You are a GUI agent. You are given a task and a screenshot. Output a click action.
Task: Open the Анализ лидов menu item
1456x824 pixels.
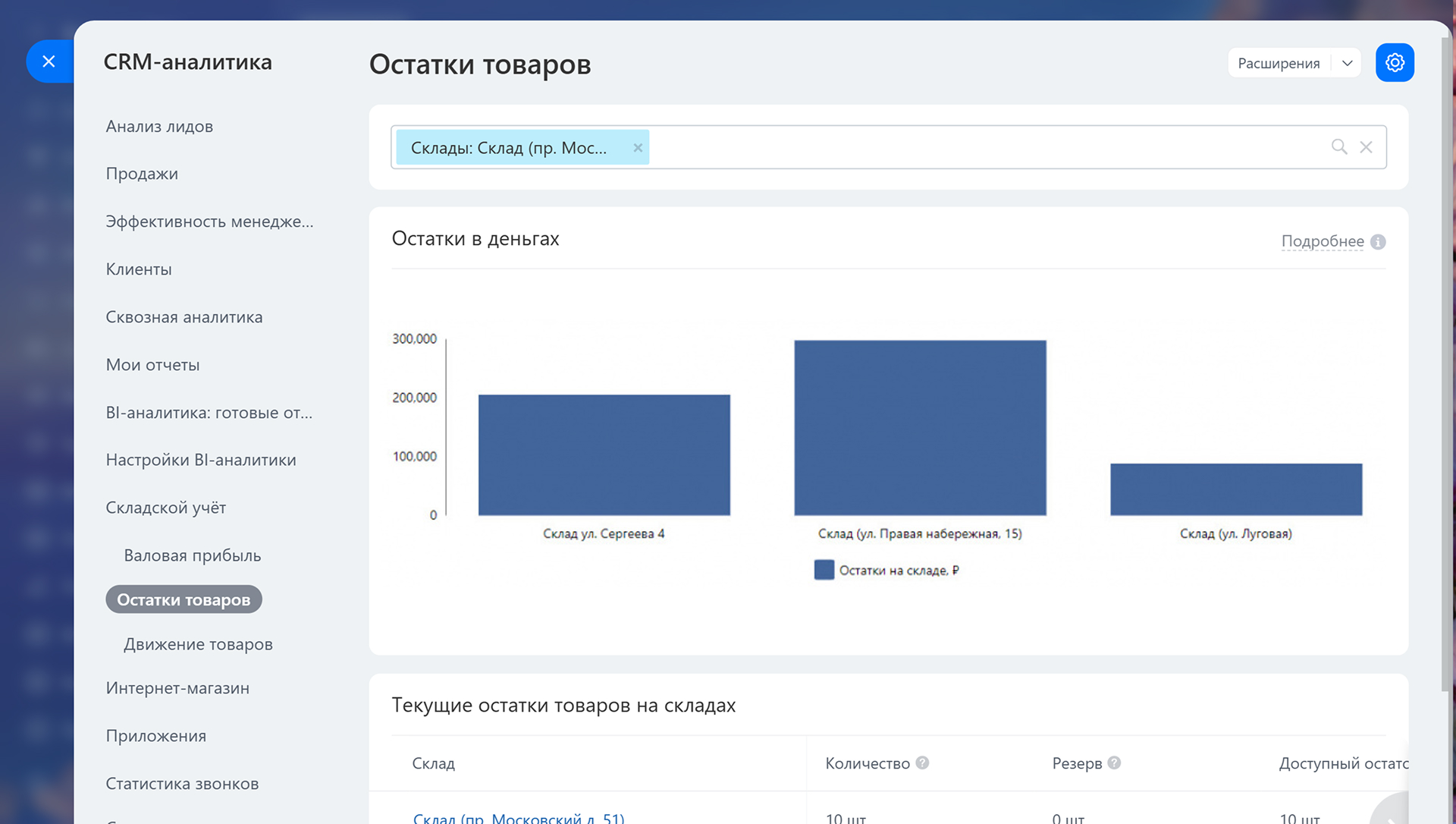pos(159,127)
